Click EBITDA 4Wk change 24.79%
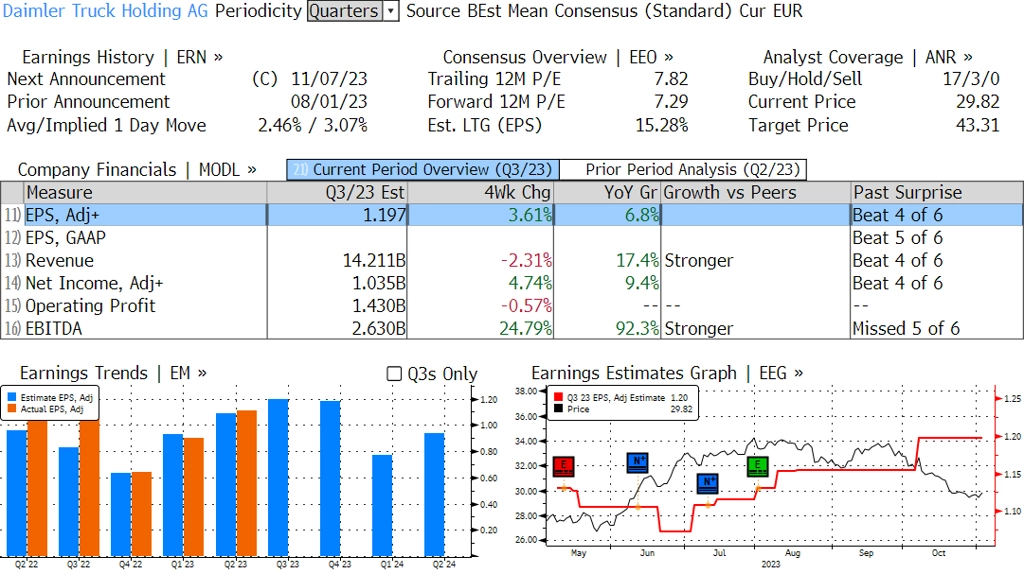1024x574 pixels. pos(526,328)
